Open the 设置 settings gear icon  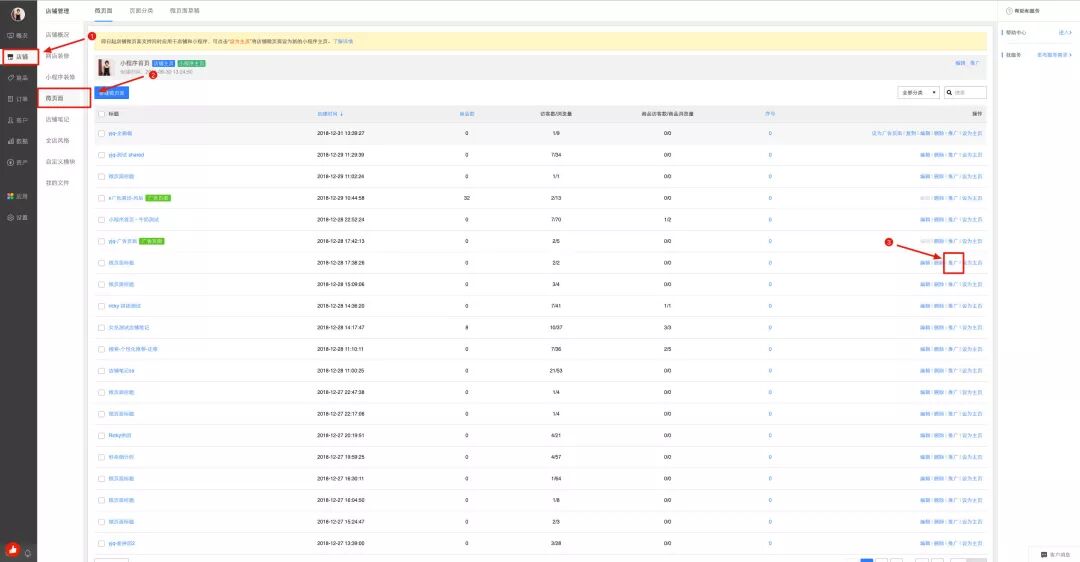10,218
